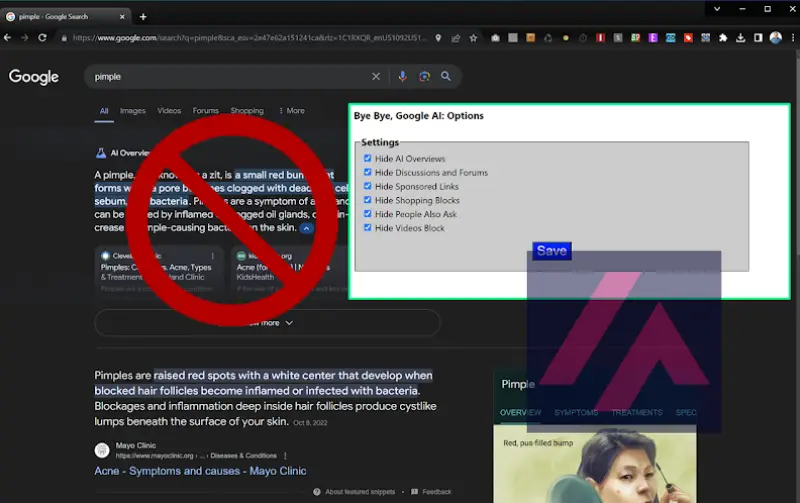Open the camera extension icon
Screen dimensions: 800x503
click(495, 38)
